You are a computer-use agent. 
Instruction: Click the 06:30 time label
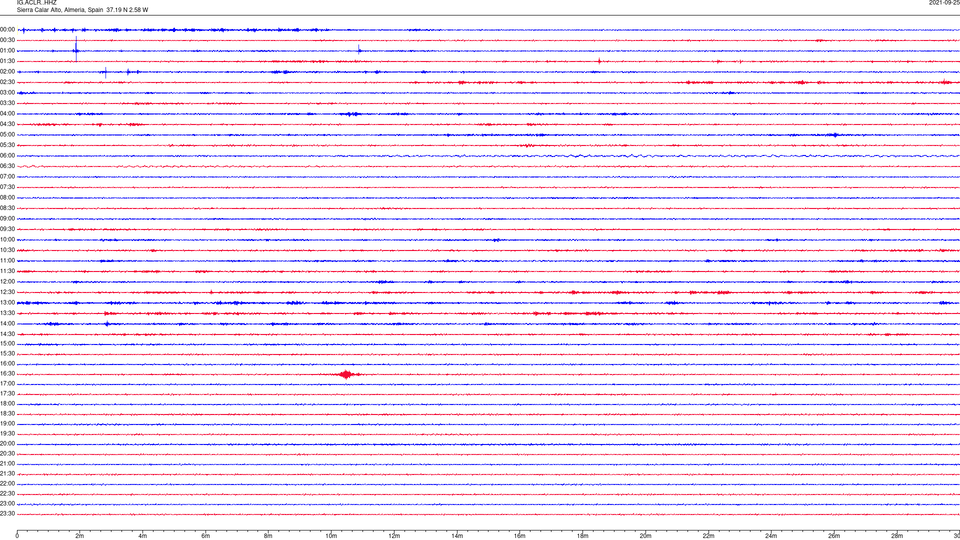pos(7,166)
